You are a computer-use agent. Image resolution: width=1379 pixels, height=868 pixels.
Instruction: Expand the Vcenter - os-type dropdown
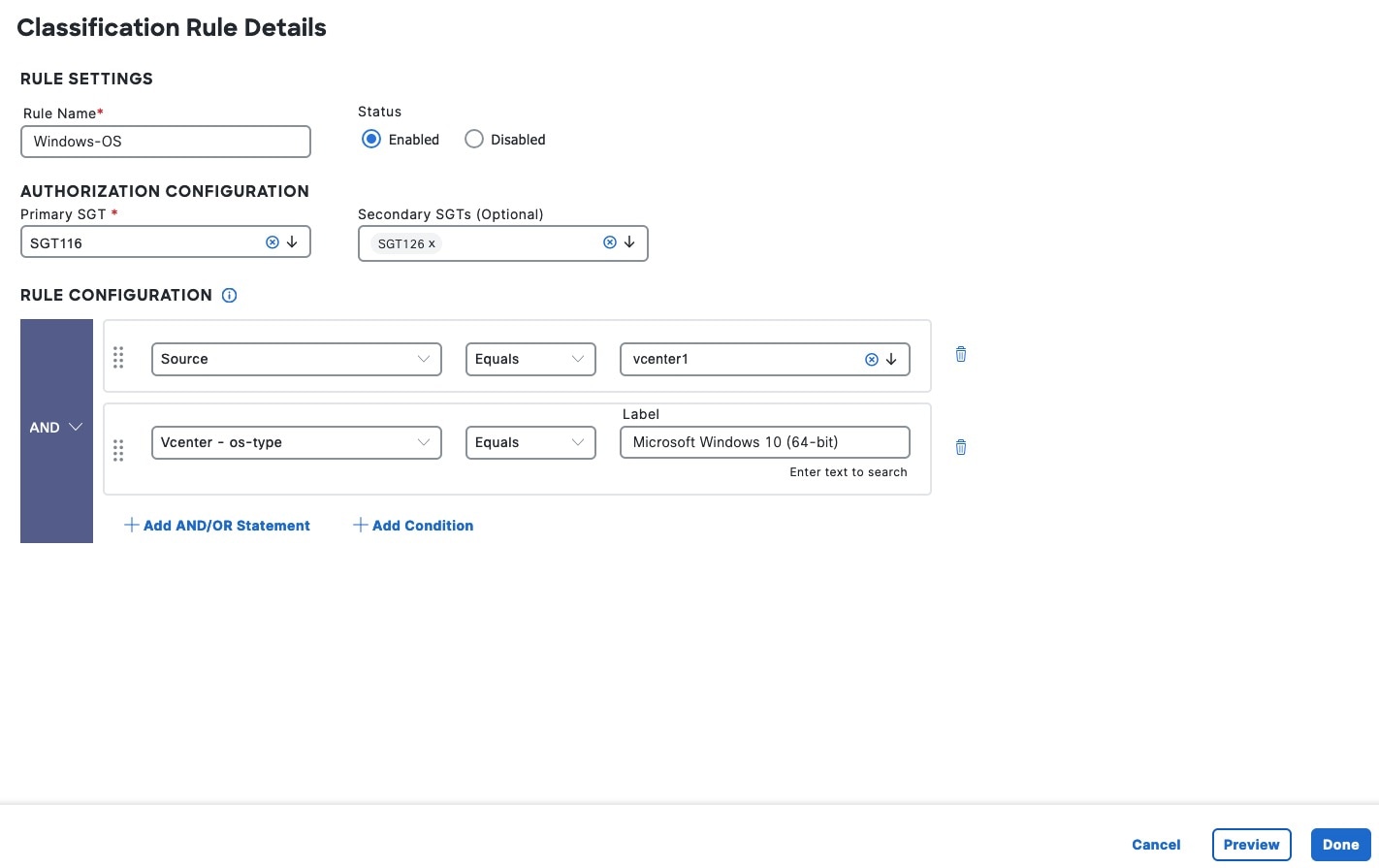tap(296, 442)
